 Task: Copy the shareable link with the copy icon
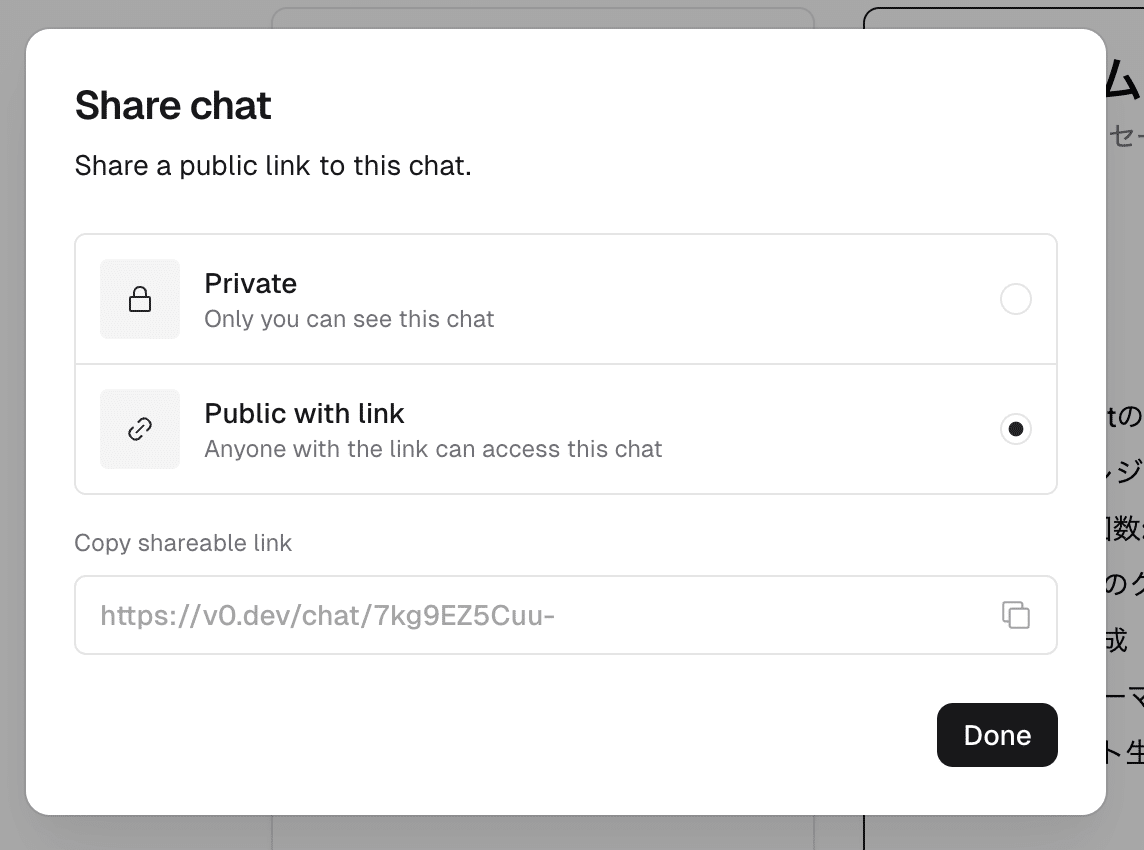[x=1016, y=615]
